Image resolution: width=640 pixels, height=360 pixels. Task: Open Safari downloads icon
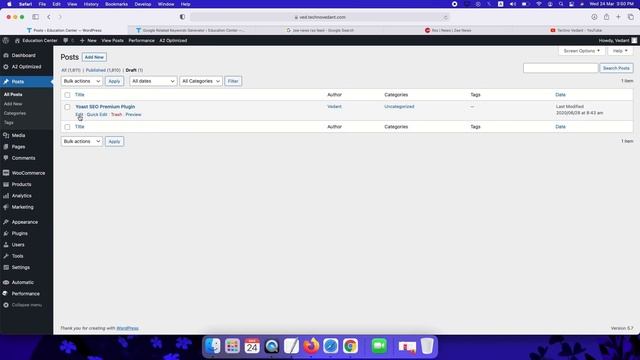(594, 17)
